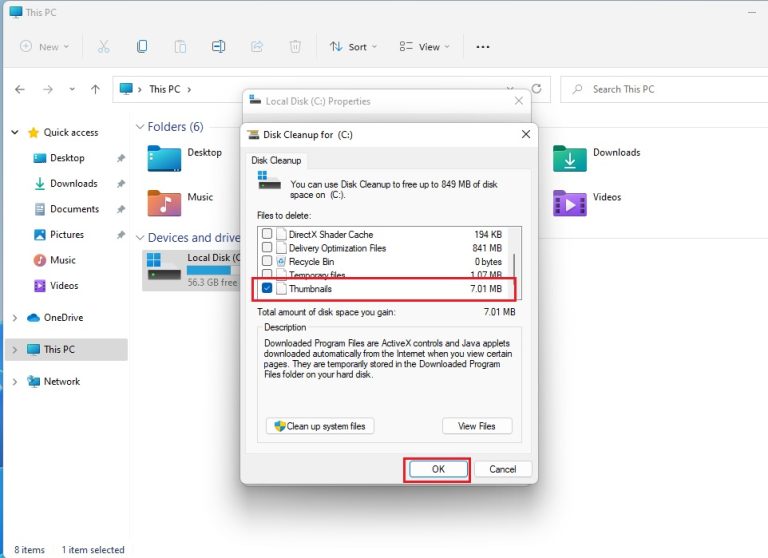768x558 pixels.
Task: Unpin Pictures using its pin icon
Action: point(121,235)
